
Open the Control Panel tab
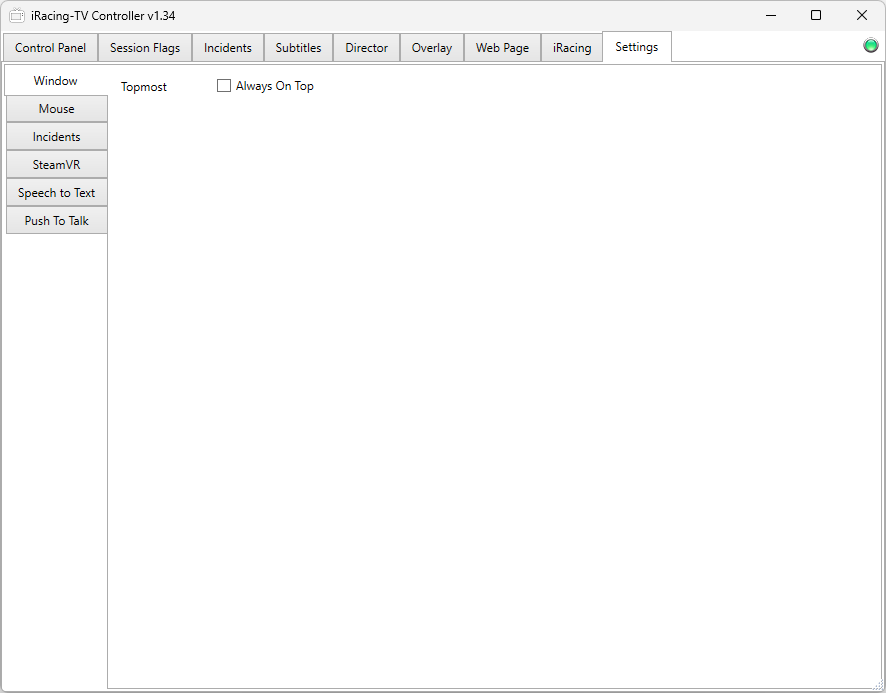click(x=50, y=47)
